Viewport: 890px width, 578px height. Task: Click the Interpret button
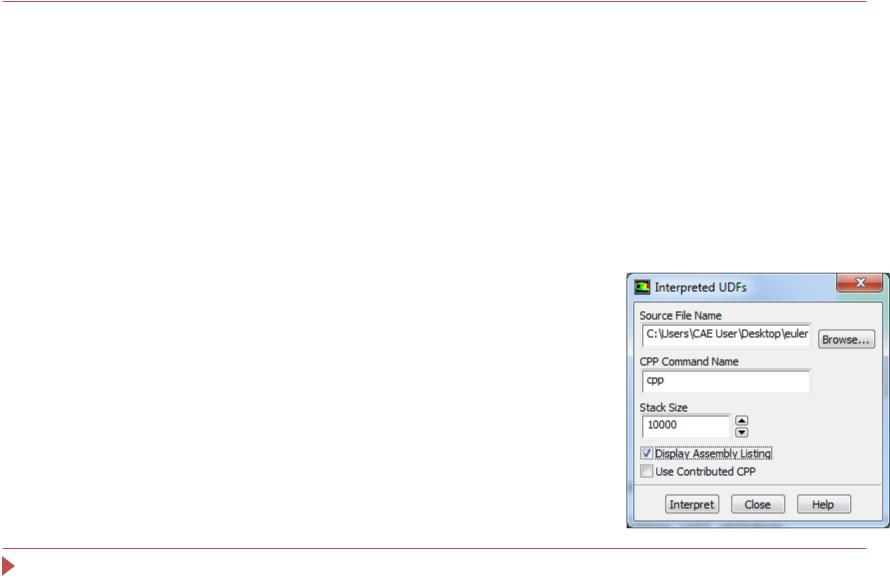point(692,504)
